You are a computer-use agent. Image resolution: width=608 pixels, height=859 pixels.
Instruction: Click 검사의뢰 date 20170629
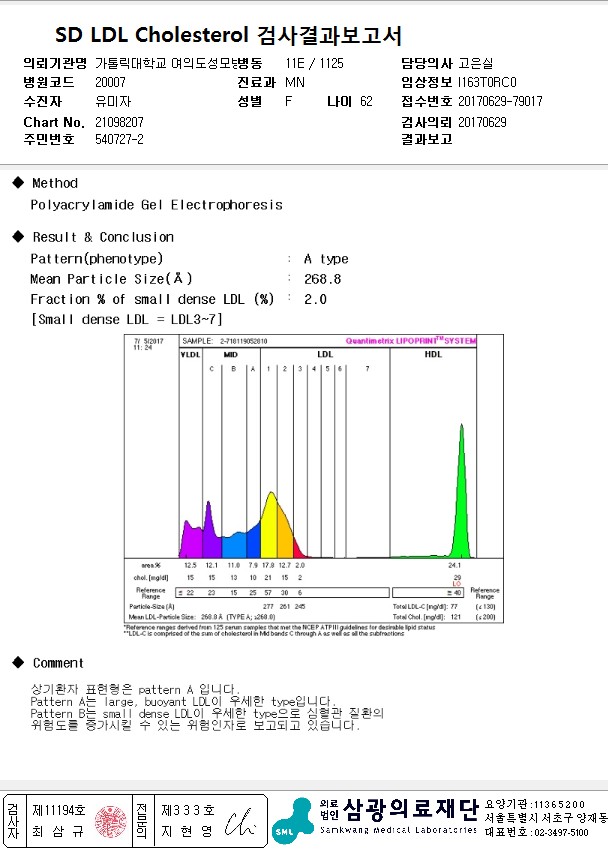pyautogui.click(x=482, y=122)
